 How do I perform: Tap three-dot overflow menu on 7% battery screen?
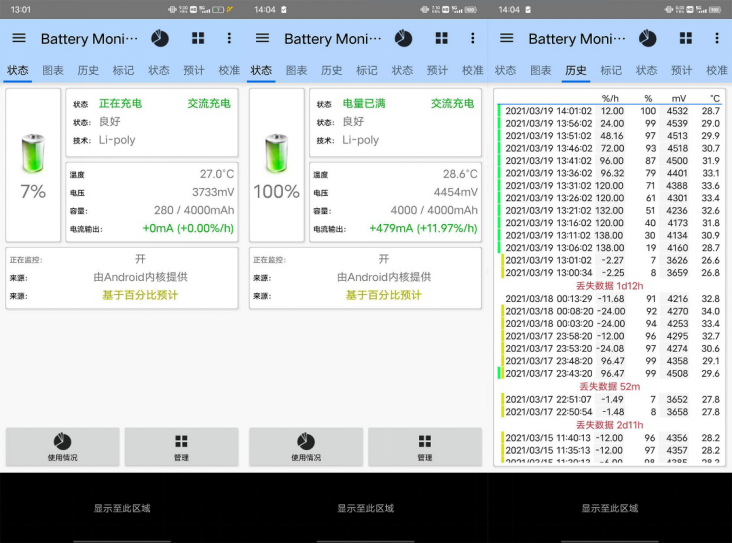click(x=229, y=38)
